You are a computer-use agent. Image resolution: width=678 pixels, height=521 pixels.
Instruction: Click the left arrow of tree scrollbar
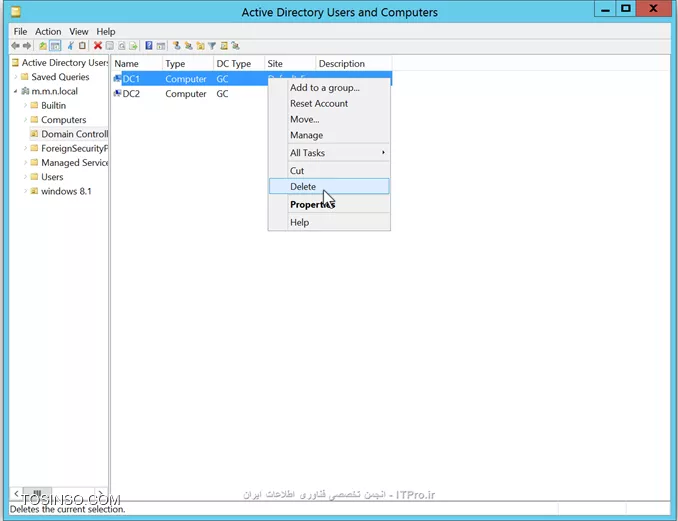(16, 493)
